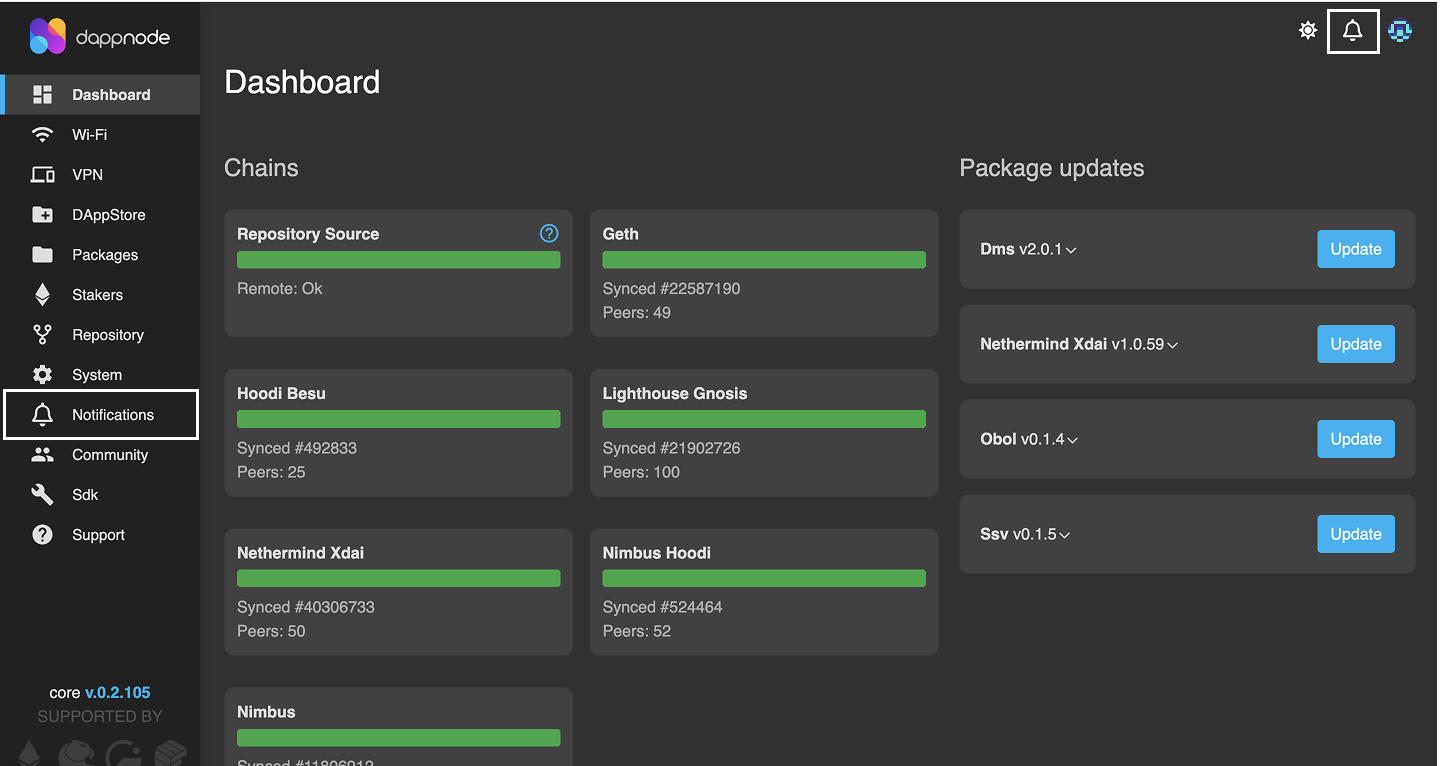
Task: Click the Repository fork icon
Action: tap(42, 335)
